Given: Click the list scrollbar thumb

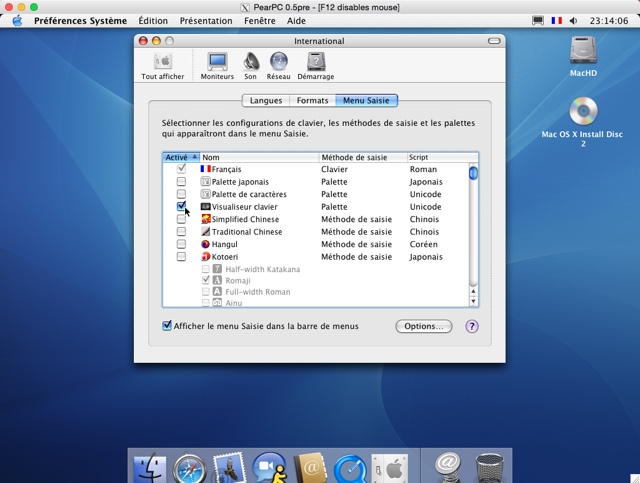Looking at the screenshot, I should click(473, 173).
